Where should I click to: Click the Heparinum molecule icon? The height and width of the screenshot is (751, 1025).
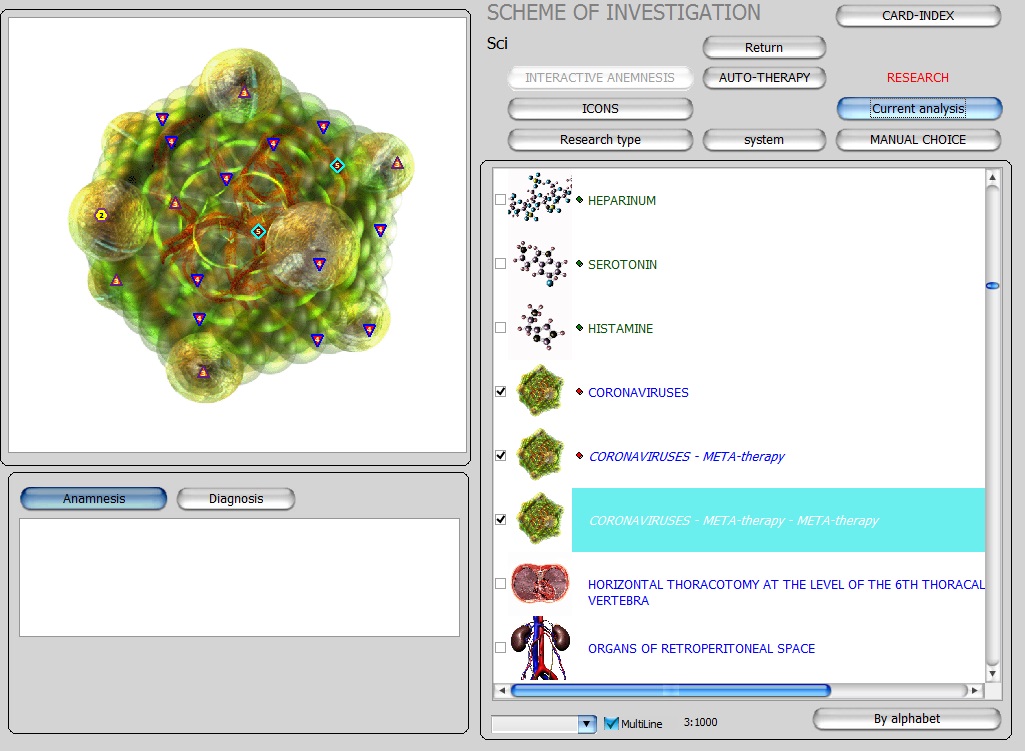point(540,200)
